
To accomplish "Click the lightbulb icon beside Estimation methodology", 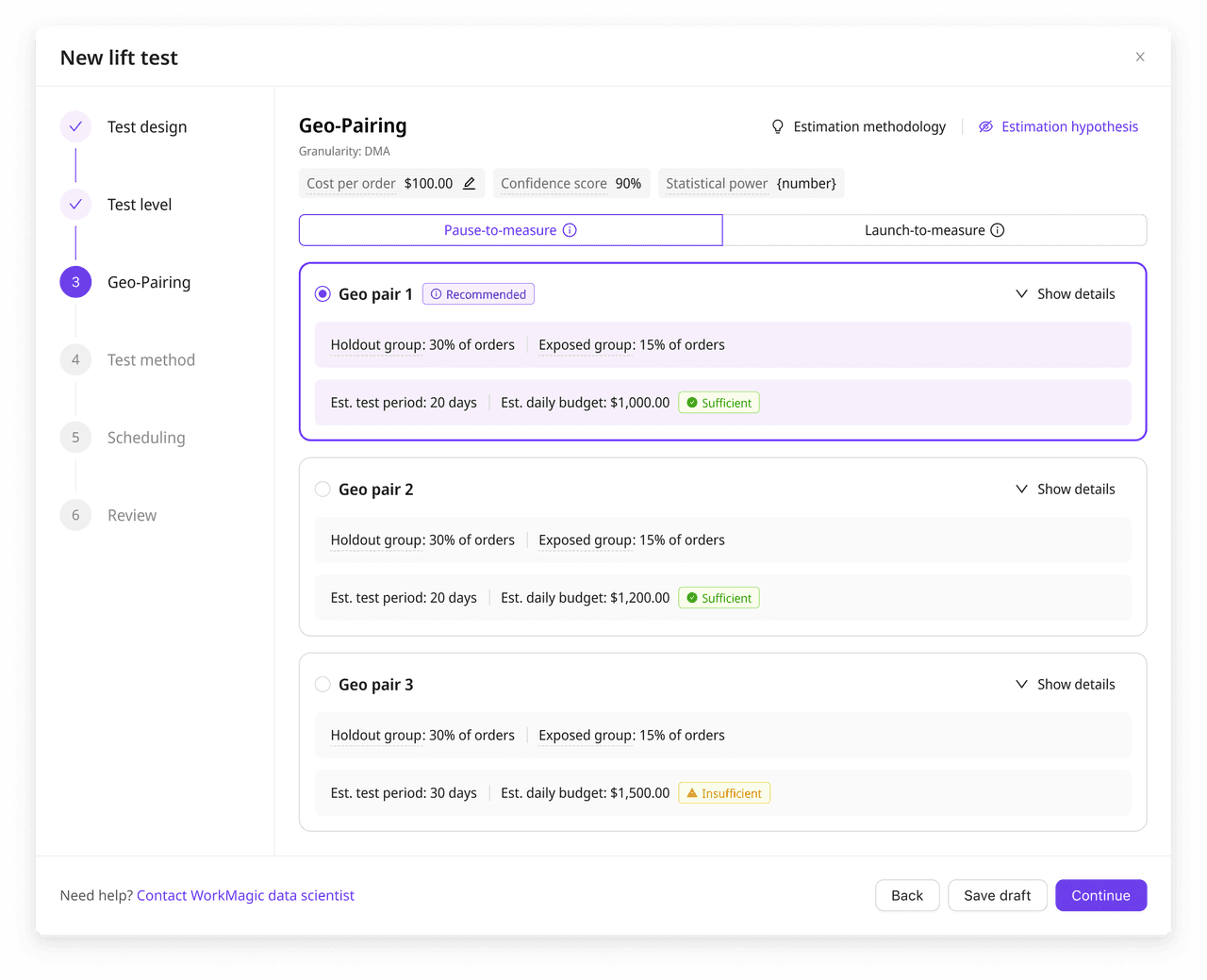I will point(778,126).
